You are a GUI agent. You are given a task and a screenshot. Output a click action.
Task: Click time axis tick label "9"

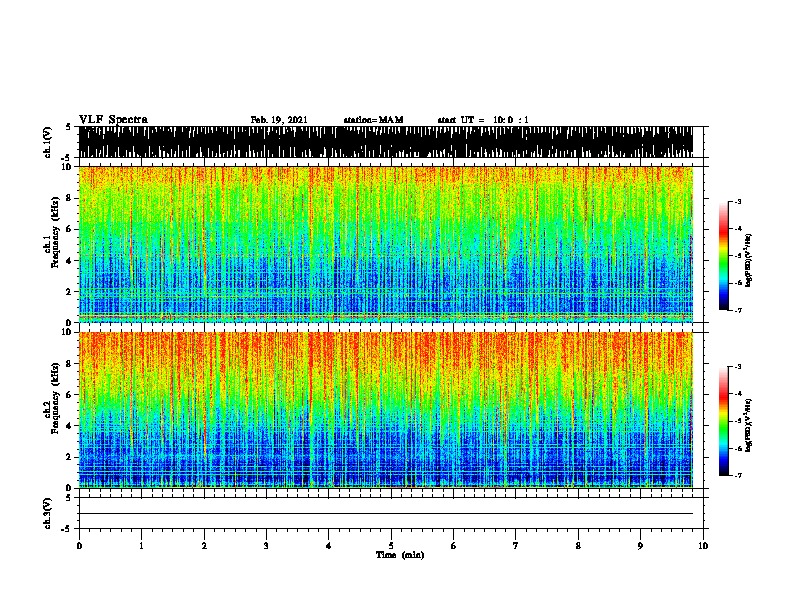click(x=640, y=546)
